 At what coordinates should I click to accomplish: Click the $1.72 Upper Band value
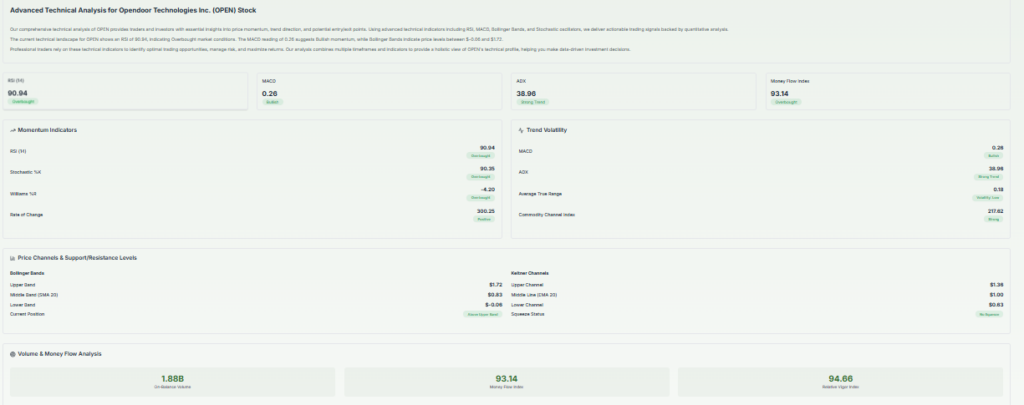click(494, 285)
